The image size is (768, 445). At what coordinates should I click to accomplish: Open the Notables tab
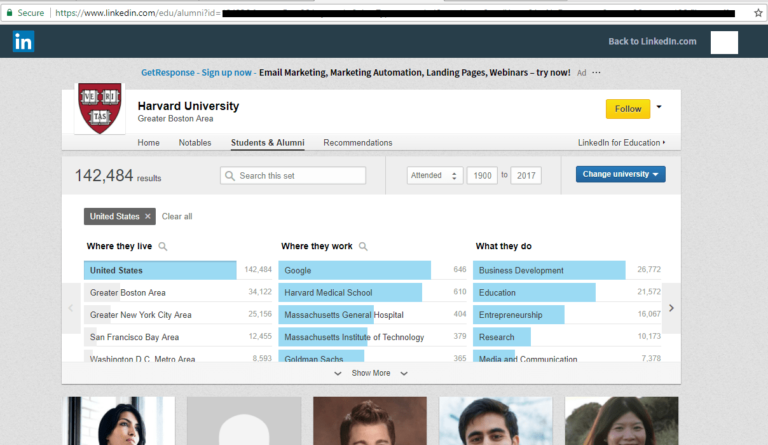point(195,142)
